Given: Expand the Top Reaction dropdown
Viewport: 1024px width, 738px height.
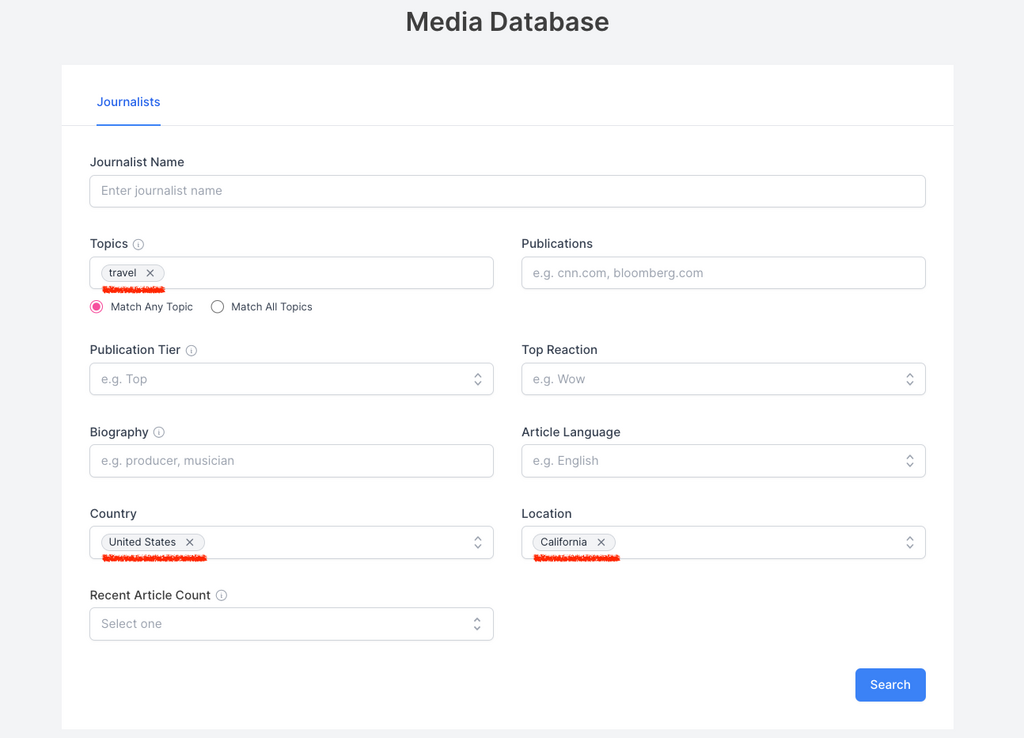Looking at the screenshot, I should (x=723, y=379).
